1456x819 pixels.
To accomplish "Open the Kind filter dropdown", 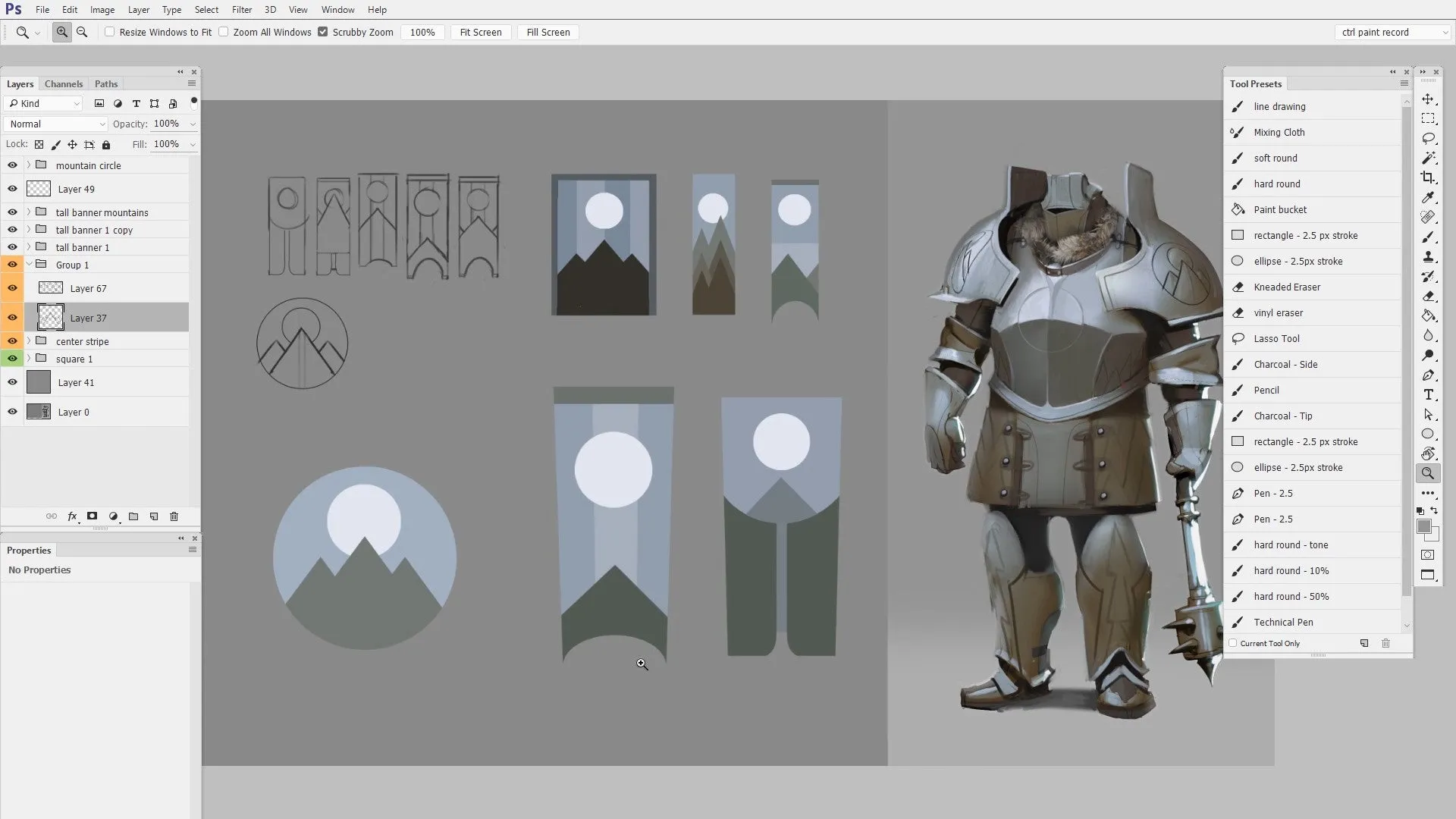I will click(x=43, y=103).
